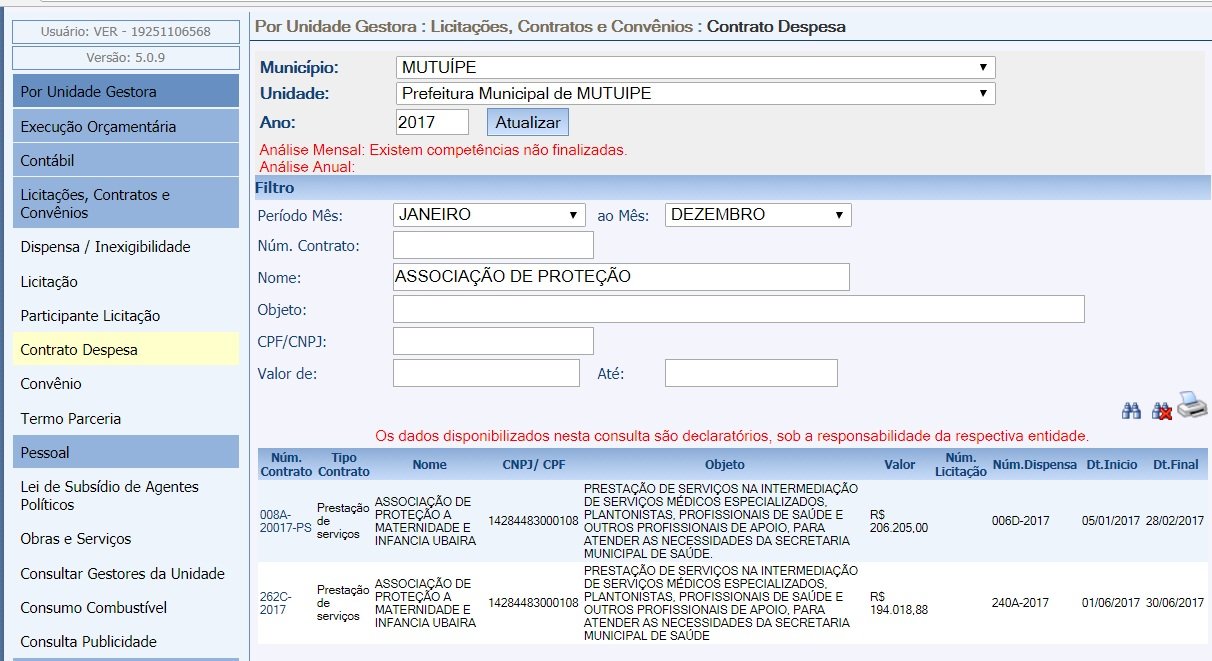
Task: Open Consumo Combustível page
Action: click(94, 608)
